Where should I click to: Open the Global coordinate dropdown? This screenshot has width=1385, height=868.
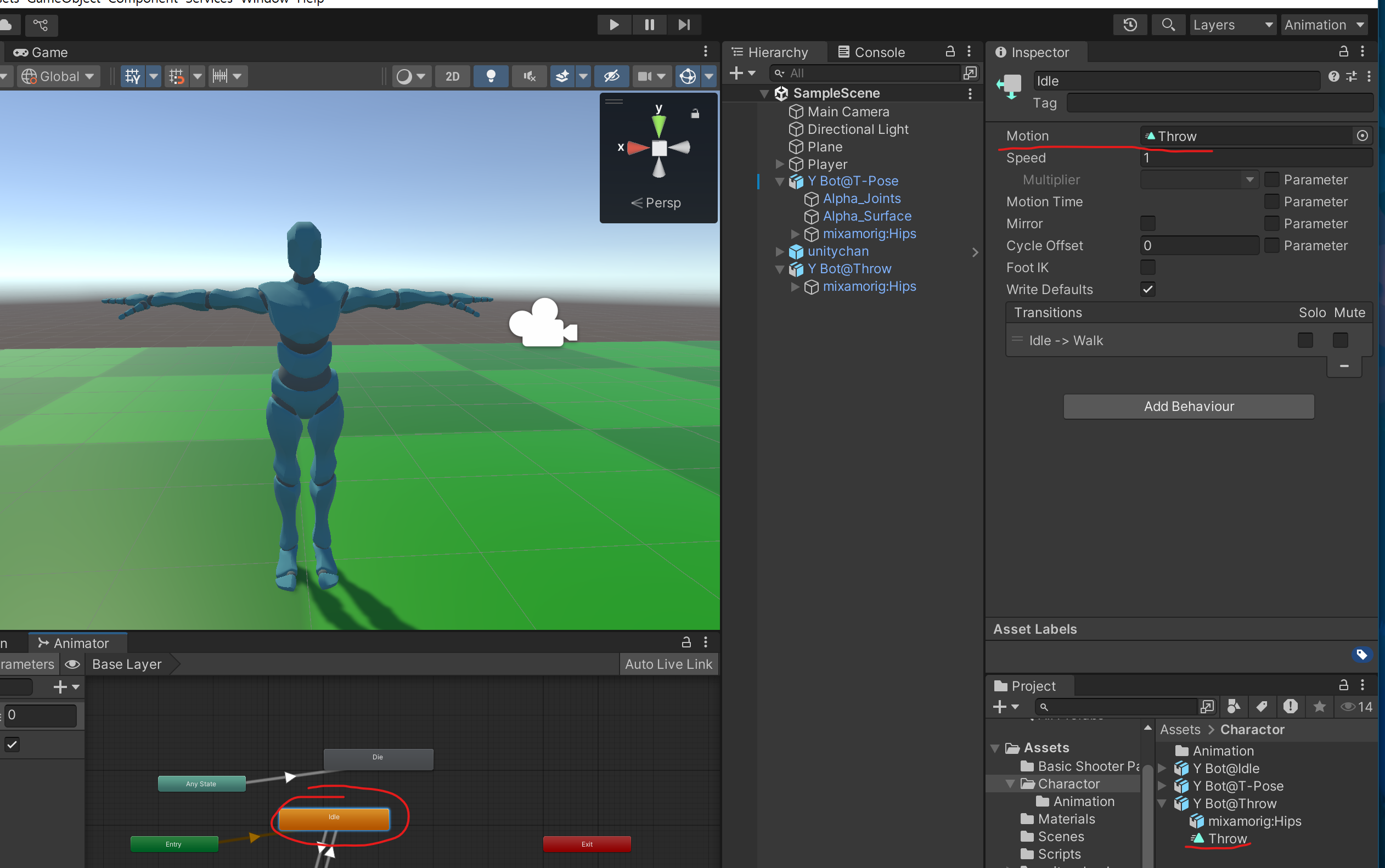(58, 76)
